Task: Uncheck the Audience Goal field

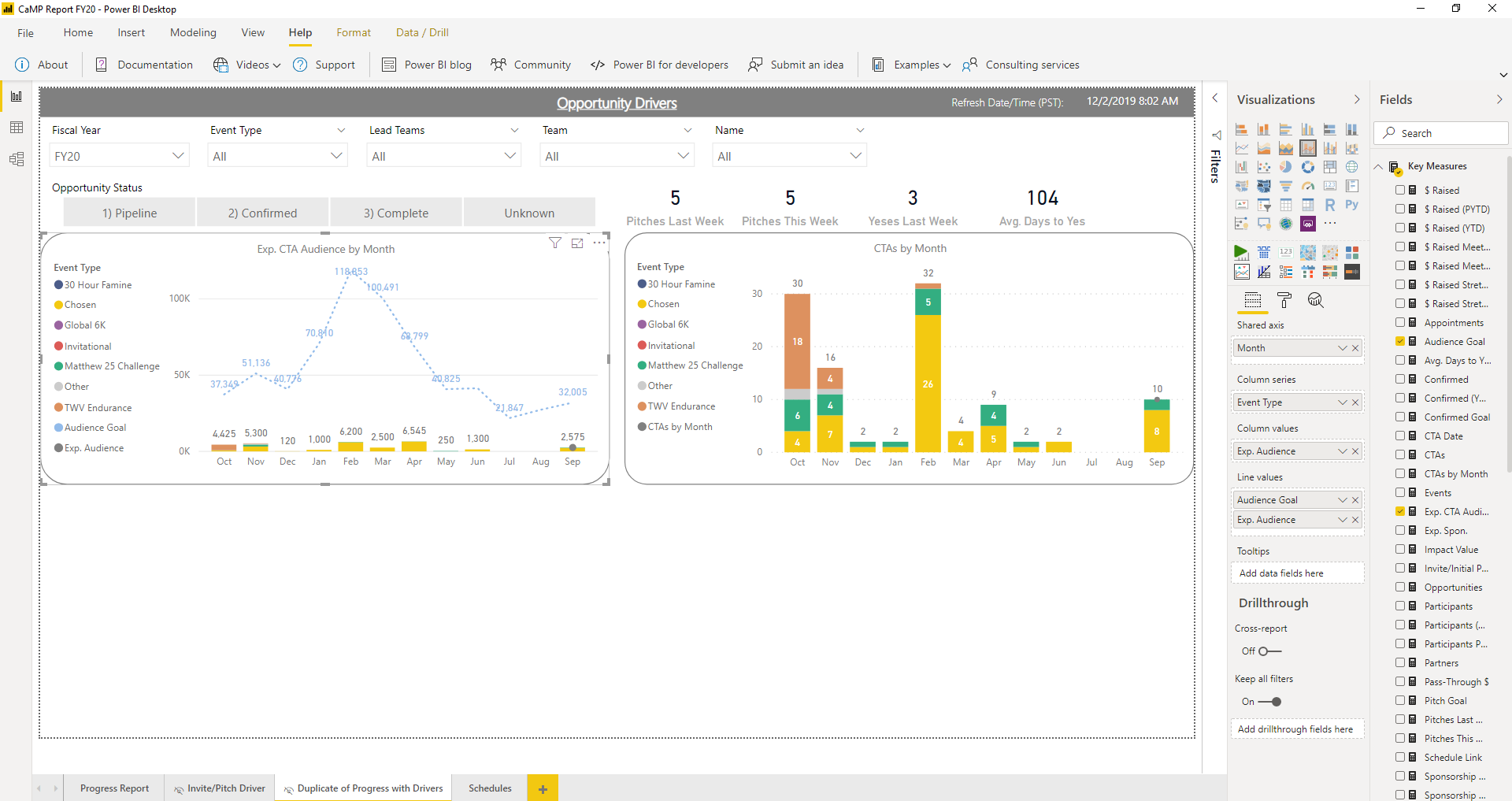Action: 1400,341
